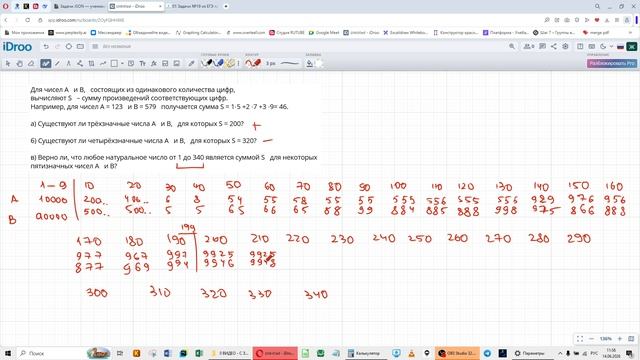This screenshot has width=640, height=360.
Task: Open iDroo board settings gear
Action: tap(565, 47)
